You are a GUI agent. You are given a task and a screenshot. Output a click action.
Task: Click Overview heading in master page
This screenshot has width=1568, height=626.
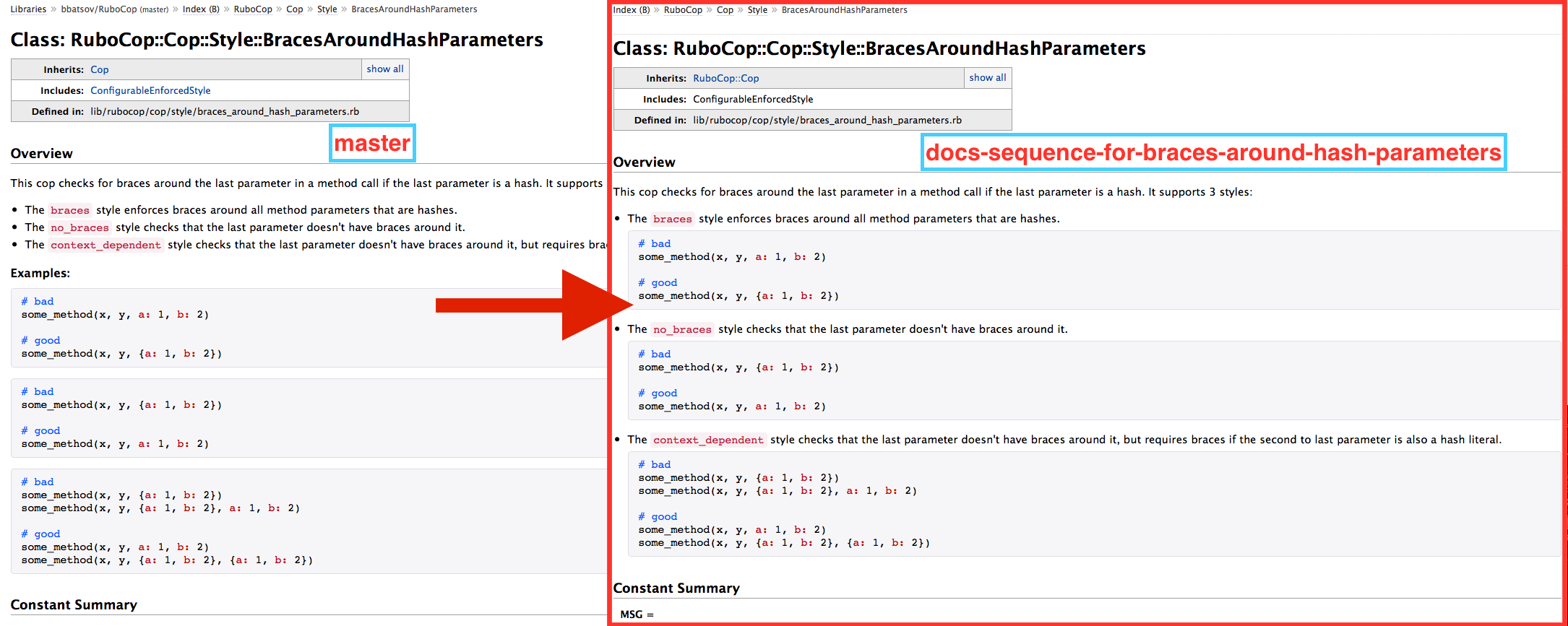[x=41, y=154]
